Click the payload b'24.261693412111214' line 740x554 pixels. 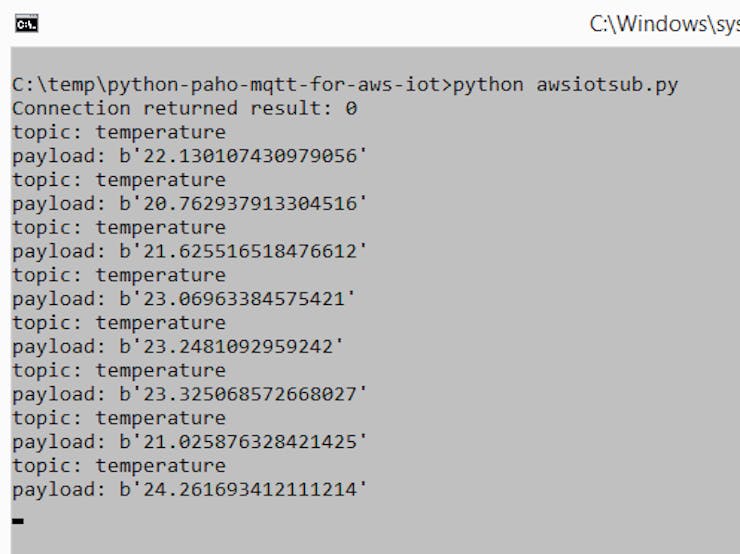tap(190, 489)
